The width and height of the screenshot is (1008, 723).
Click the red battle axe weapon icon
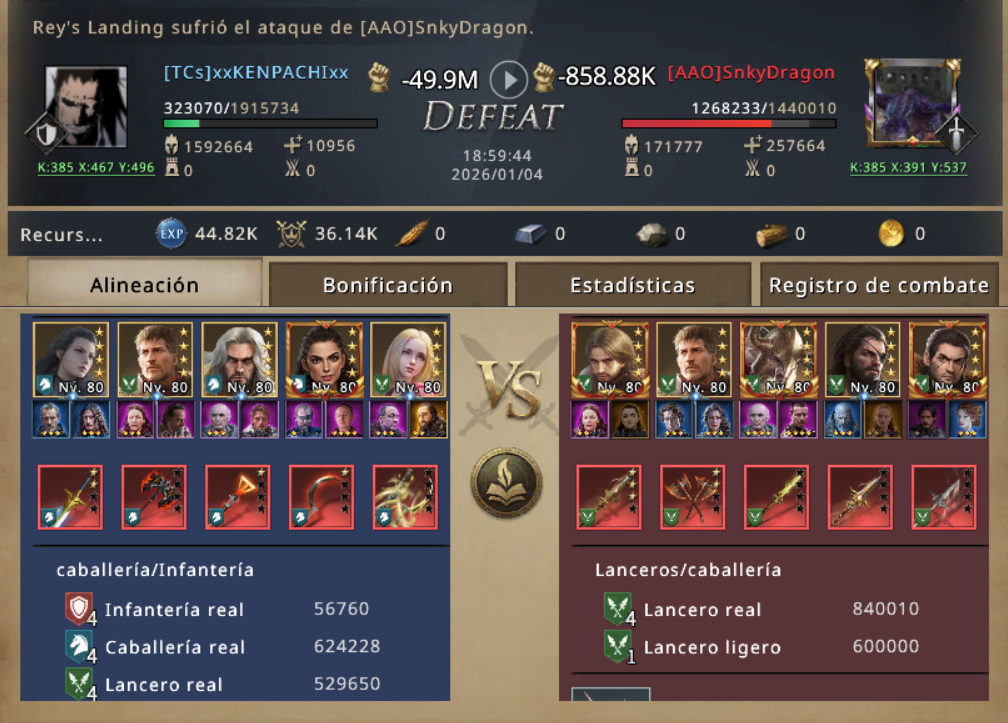pos(154,497)
